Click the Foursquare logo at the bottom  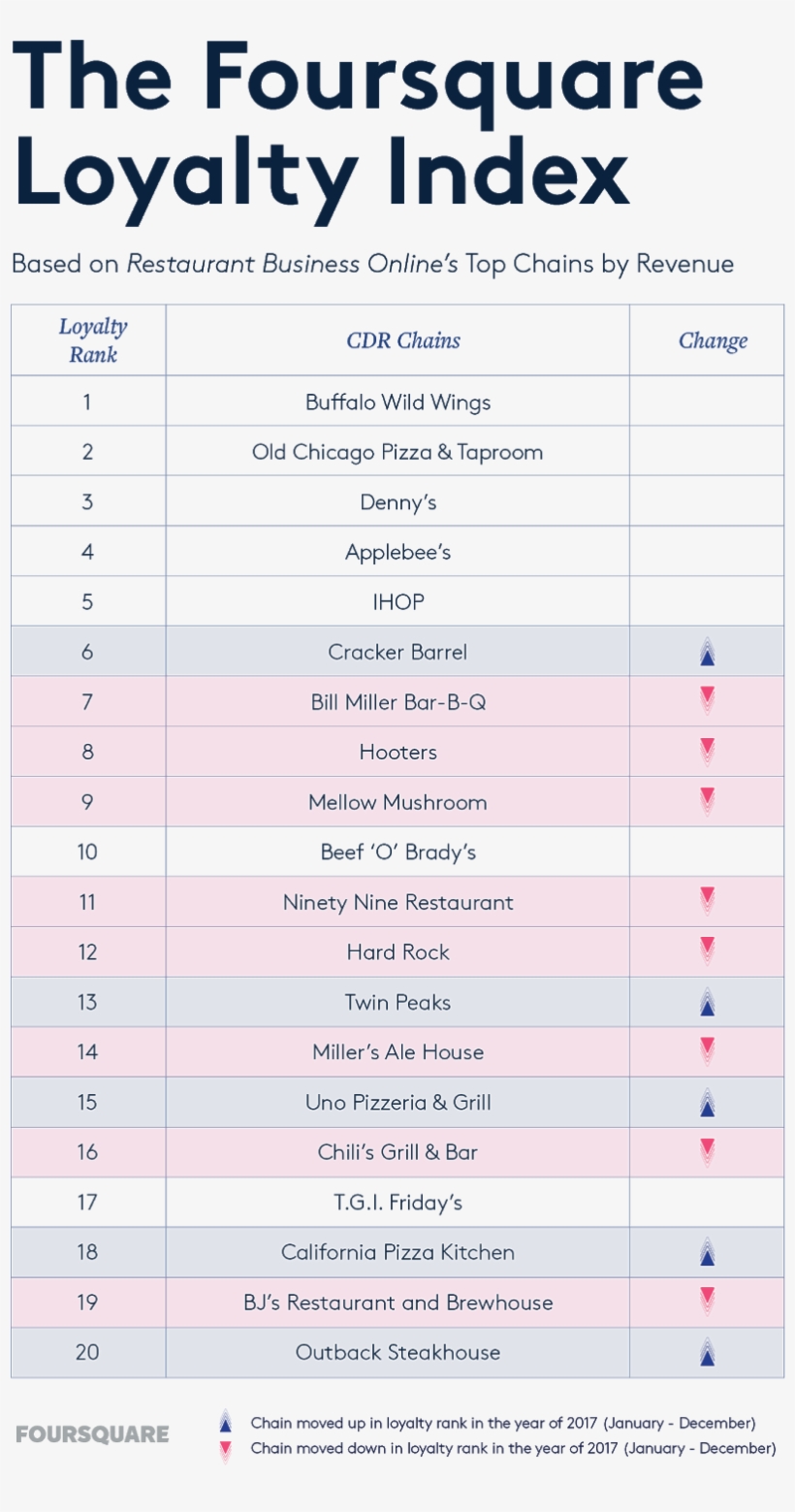pyautogui.click(x=92, y=1434)
